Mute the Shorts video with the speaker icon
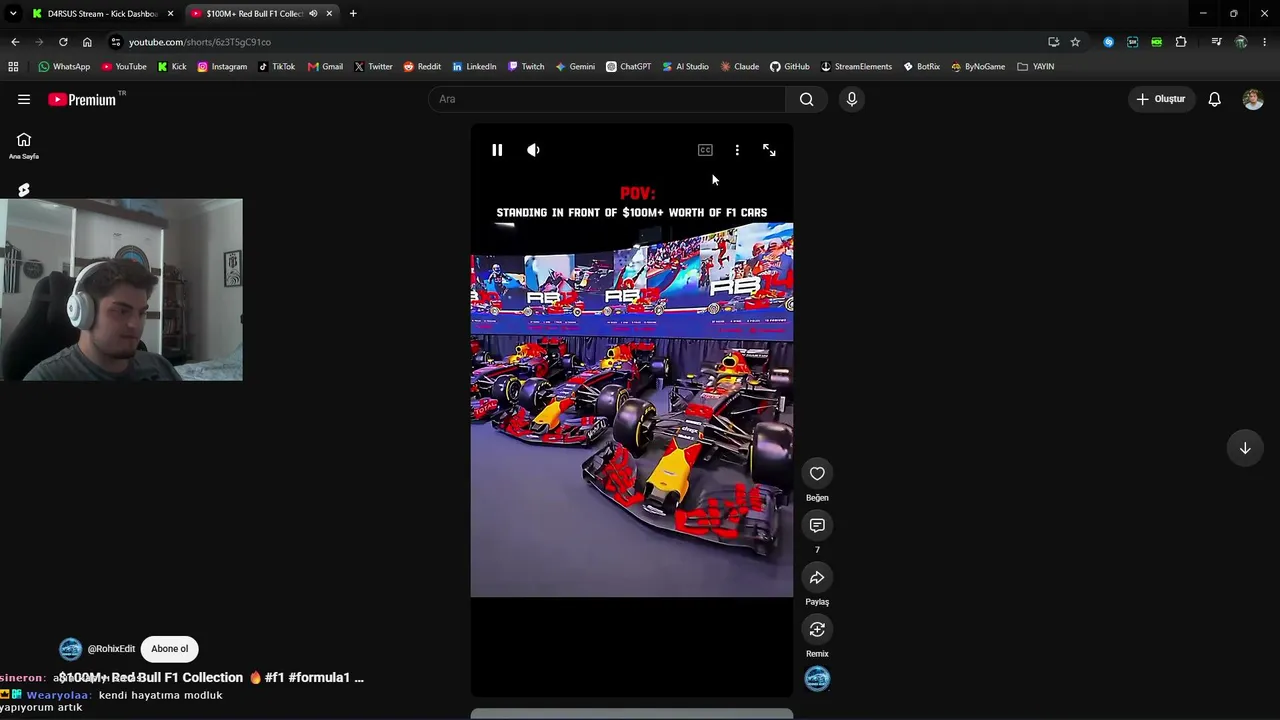 [x=533, y=150]
